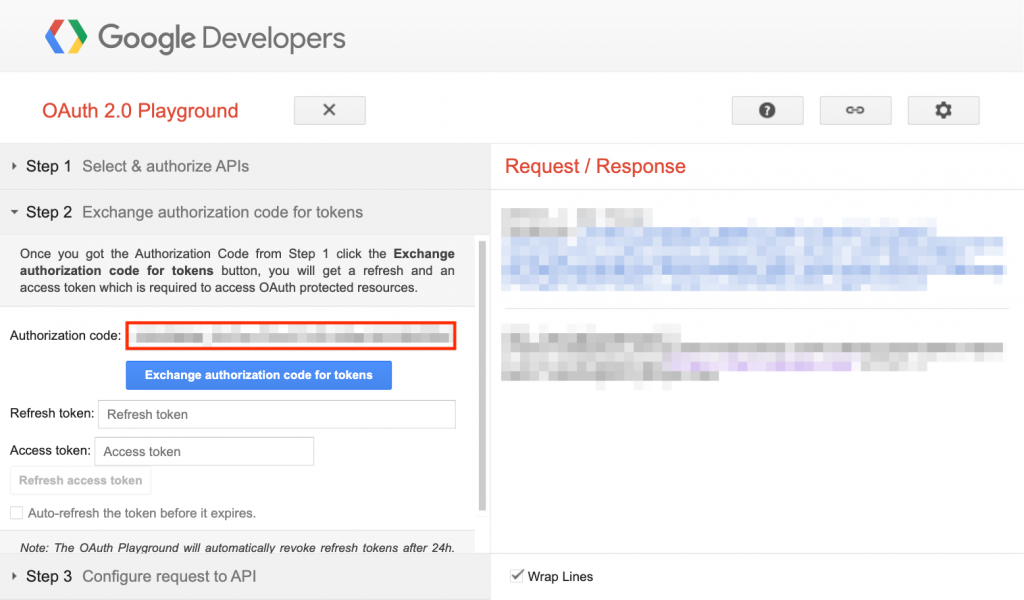Click the Google Developers logo

click(x=195, y=37)
